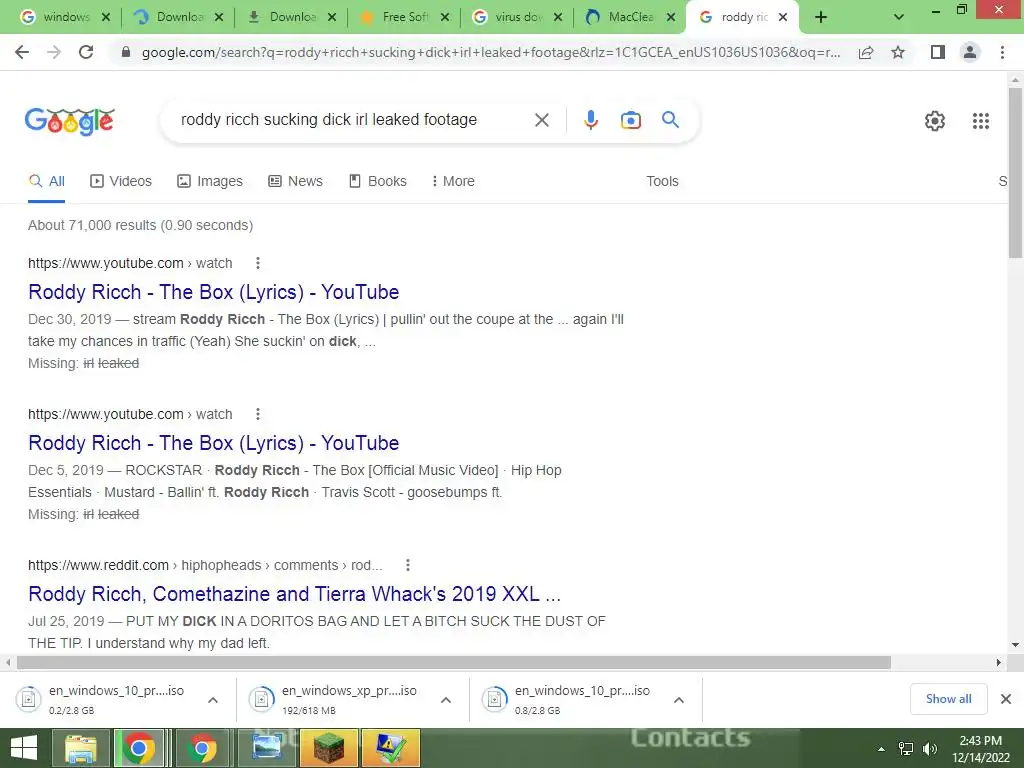Open a new browser tab

pyautogui.click(x=821, y=18)
